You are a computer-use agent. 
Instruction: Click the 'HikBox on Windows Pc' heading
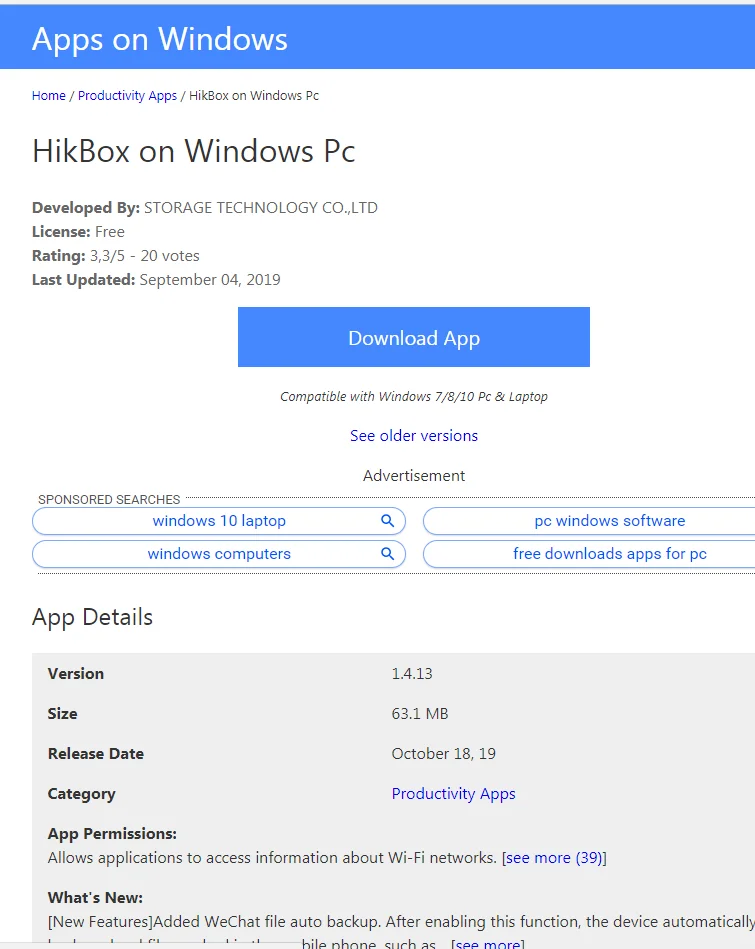[194, 151]
